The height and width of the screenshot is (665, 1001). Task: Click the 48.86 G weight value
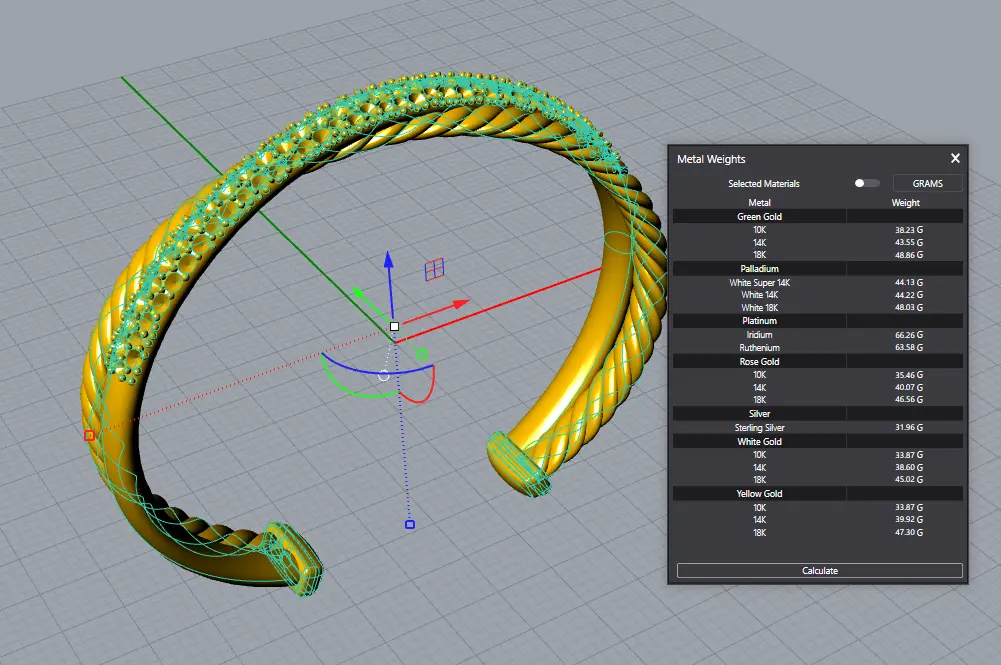click(x=908, y=255)
